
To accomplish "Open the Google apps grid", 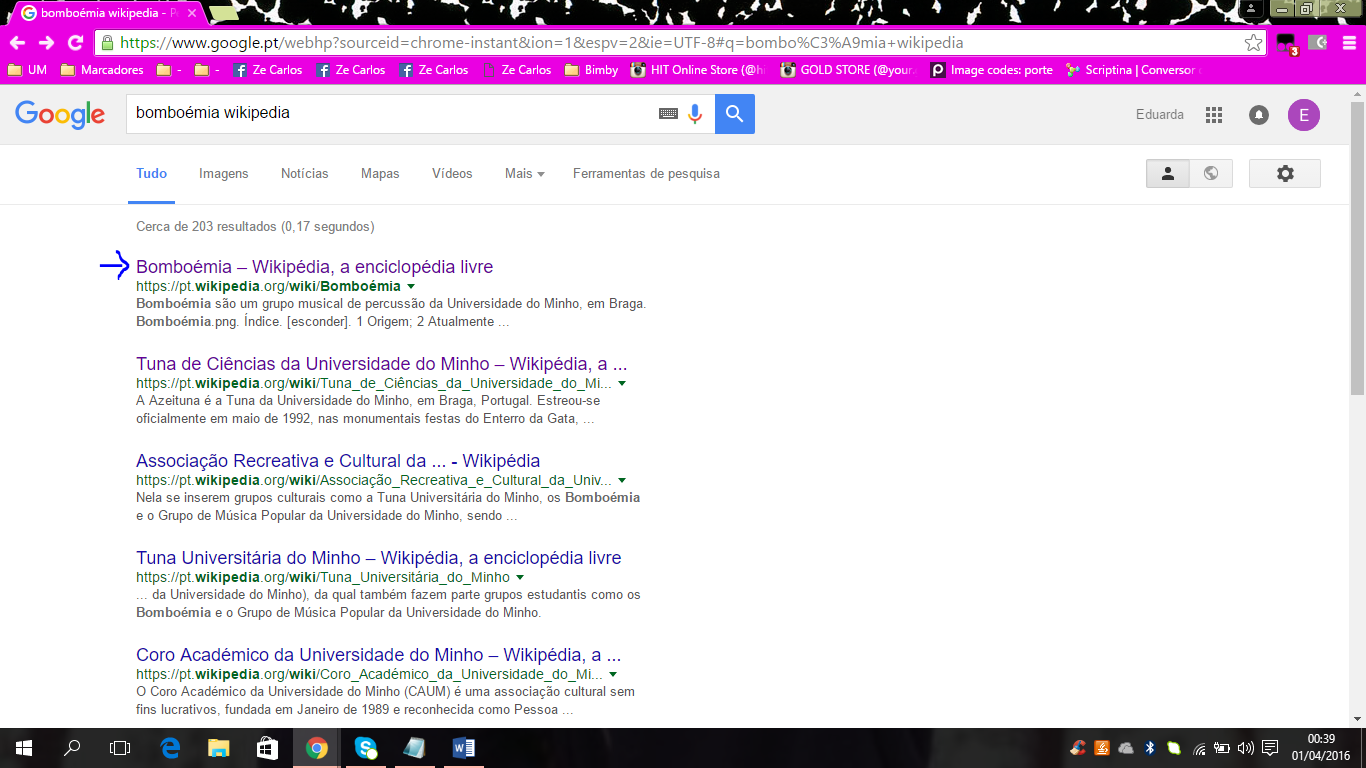I will pos(1214,115).
